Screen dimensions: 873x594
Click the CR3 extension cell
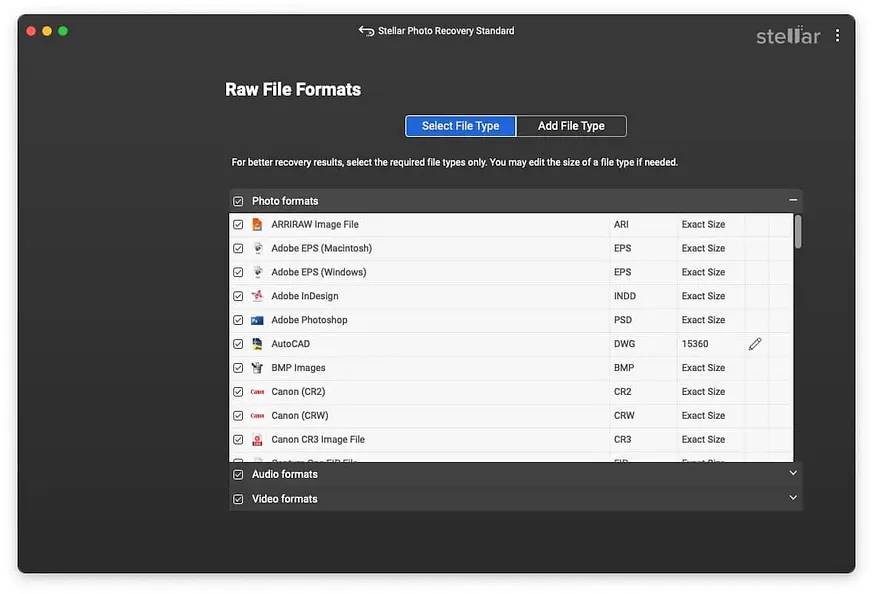(622, 440)
